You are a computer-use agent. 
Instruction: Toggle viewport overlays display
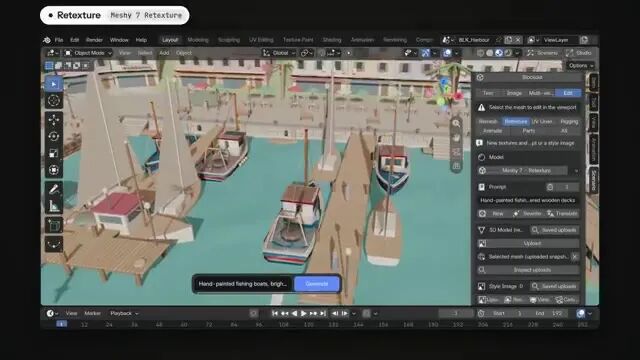point(447,53)
